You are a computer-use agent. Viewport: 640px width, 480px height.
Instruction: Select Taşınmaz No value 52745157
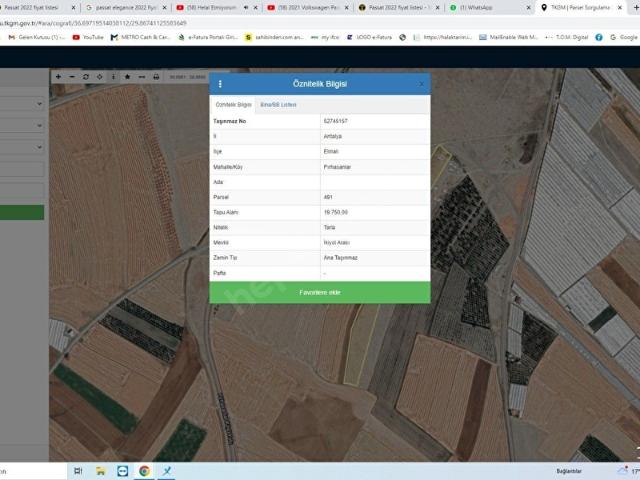pyautogui.click(x=336, y=121)
